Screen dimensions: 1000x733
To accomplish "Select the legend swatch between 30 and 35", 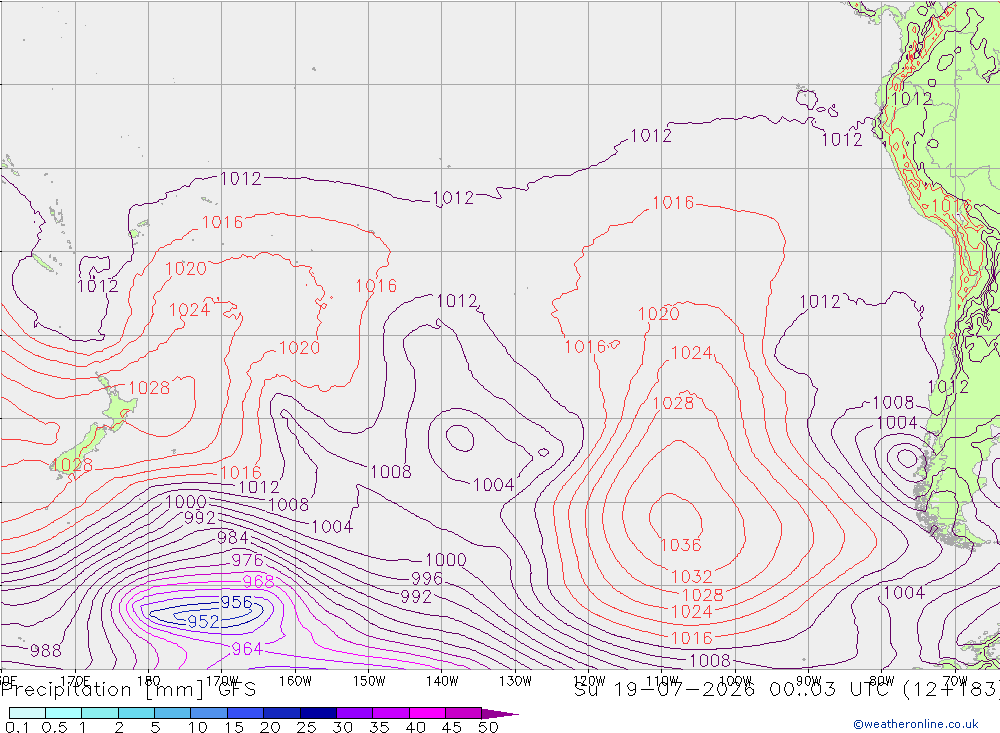I will [355, 713].
